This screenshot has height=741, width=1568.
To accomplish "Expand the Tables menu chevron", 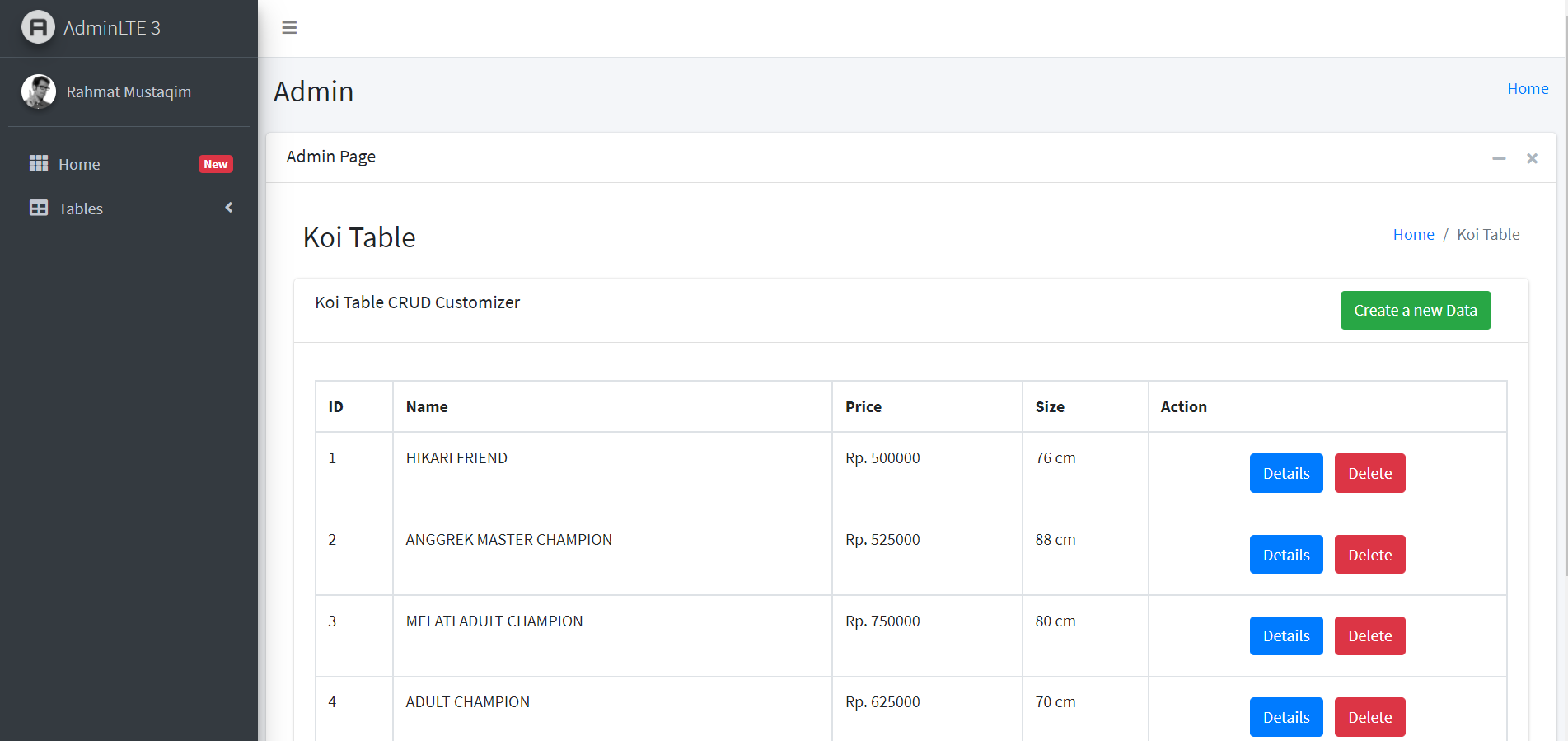I will pos(229,208).
